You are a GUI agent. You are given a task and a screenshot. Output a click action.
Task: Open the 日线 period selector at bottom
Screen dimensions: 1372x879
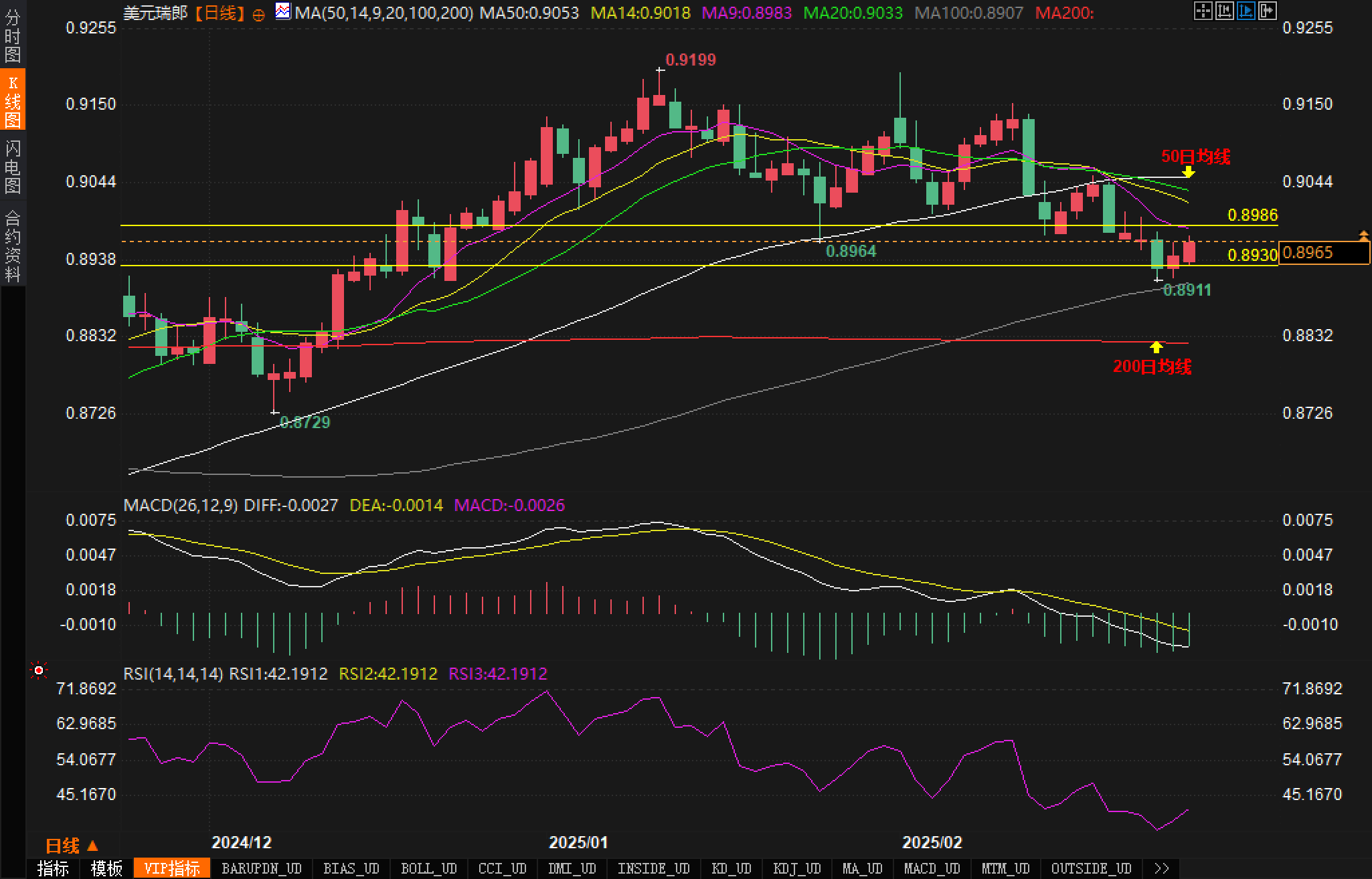72,846
